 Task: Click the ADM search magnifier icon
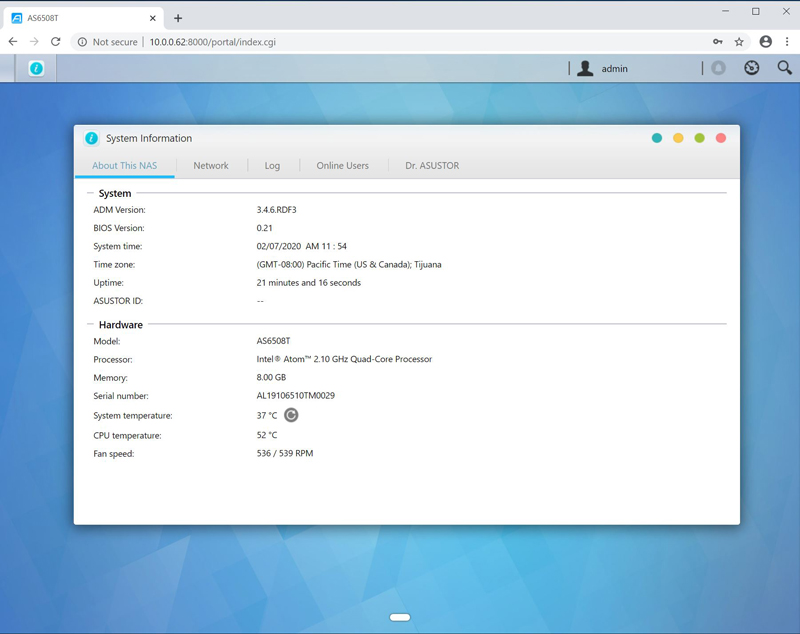[x=784, y=68]
